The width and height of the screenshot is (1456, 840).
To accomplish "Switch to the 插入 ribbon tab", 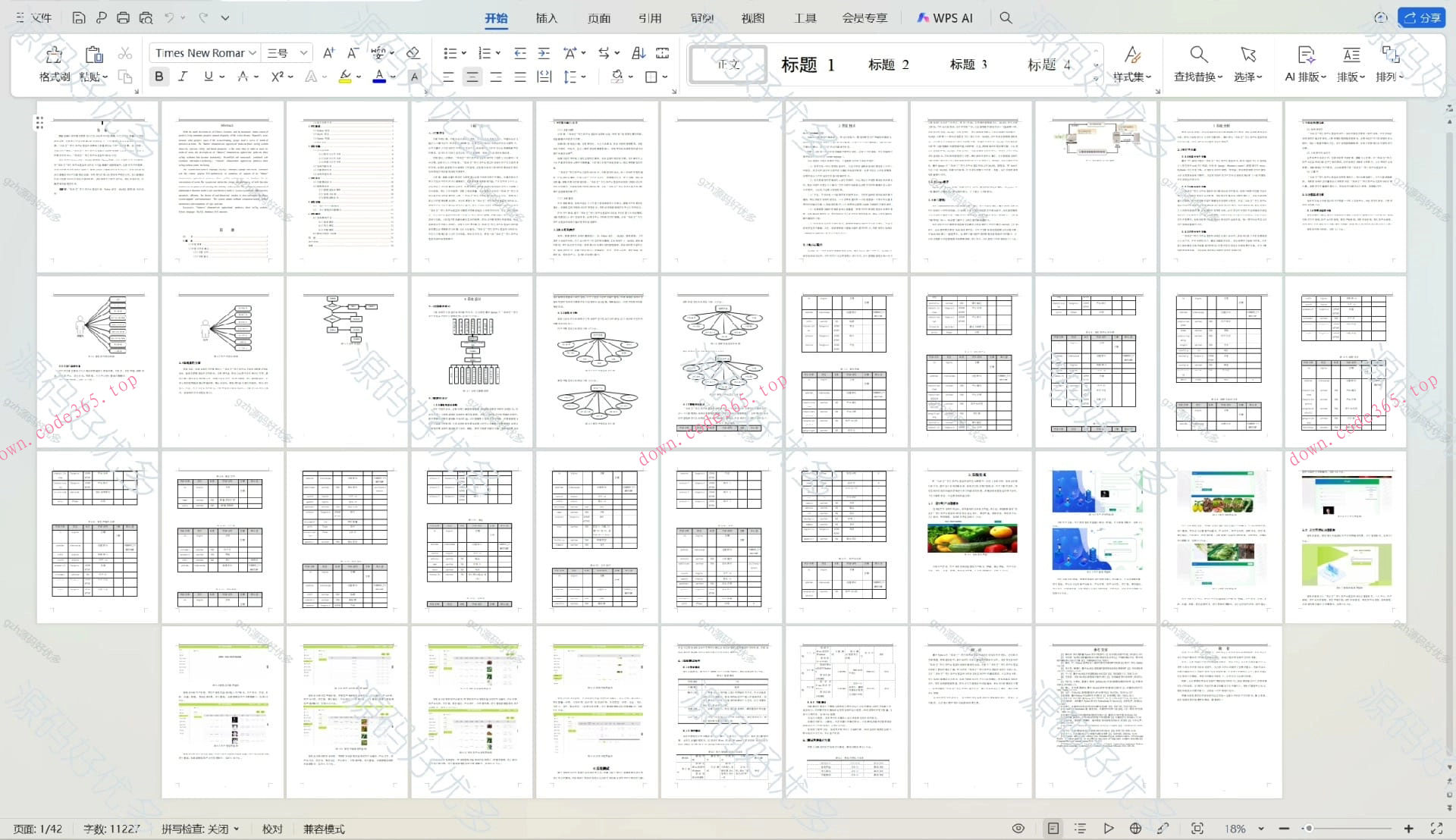I will coord(546,18).
